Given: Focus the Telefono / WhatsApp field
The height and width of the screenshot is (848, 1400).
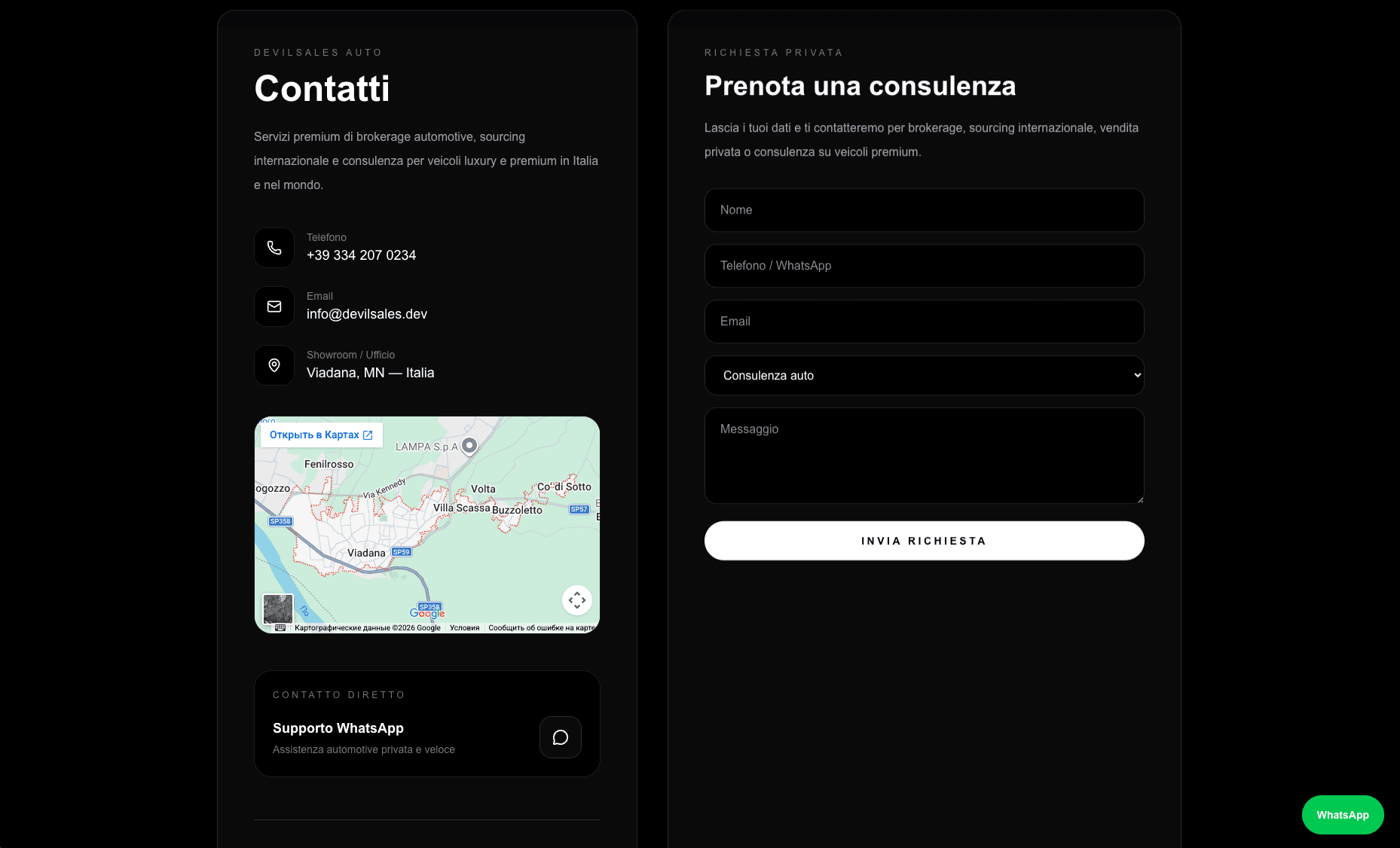Looking at the screenshot, I should (x=925, y=266).
